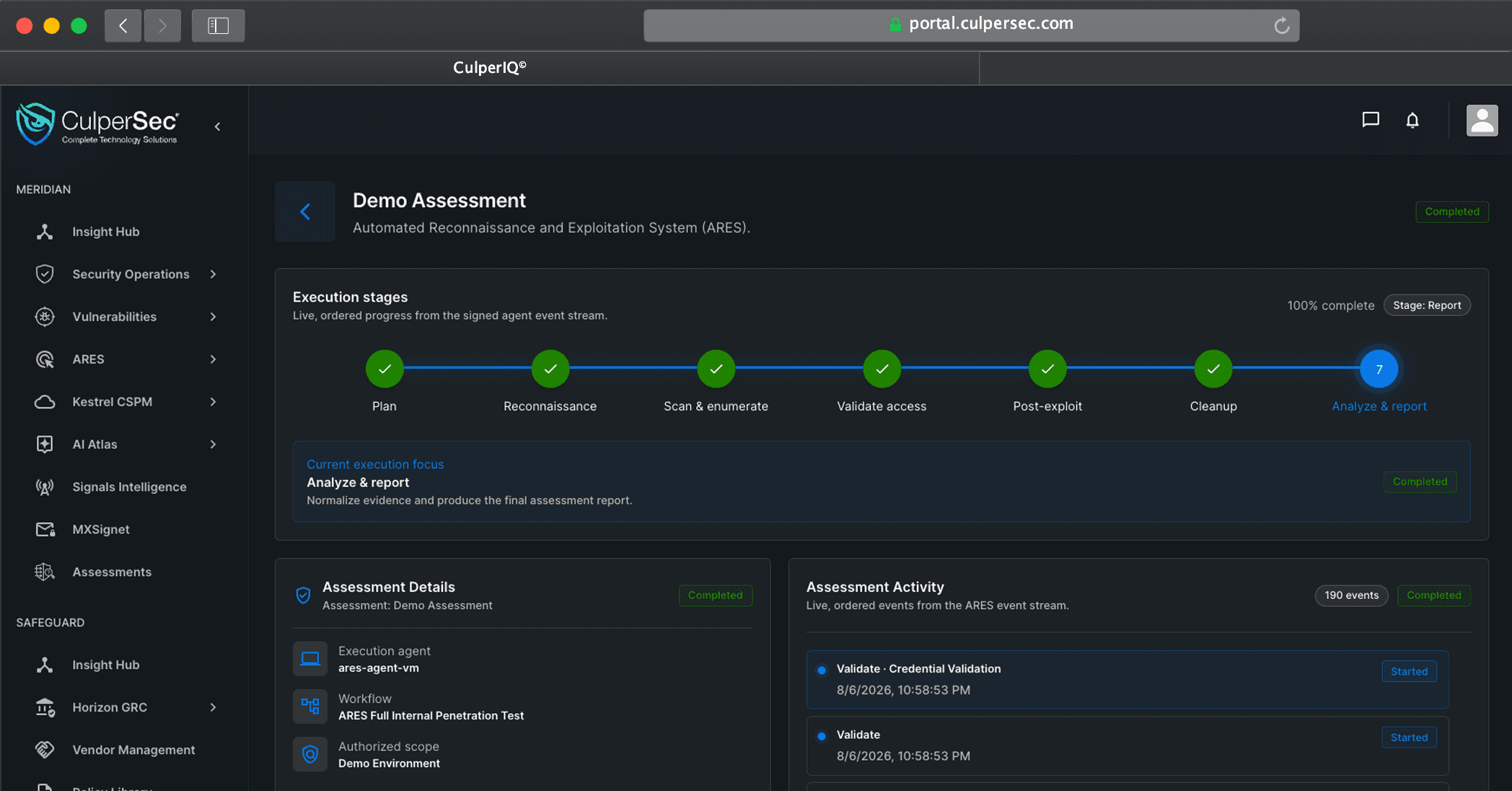The image size is (1512, 791).
Task: Click the Completed badge beside Demo Assessment title
Action: 1452,211
